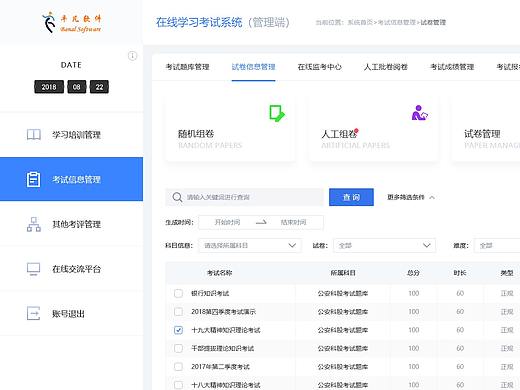This screenshot has width=520, height=390.
Task: Click the 所属科目 column header
Action: (x=343, y=273)
